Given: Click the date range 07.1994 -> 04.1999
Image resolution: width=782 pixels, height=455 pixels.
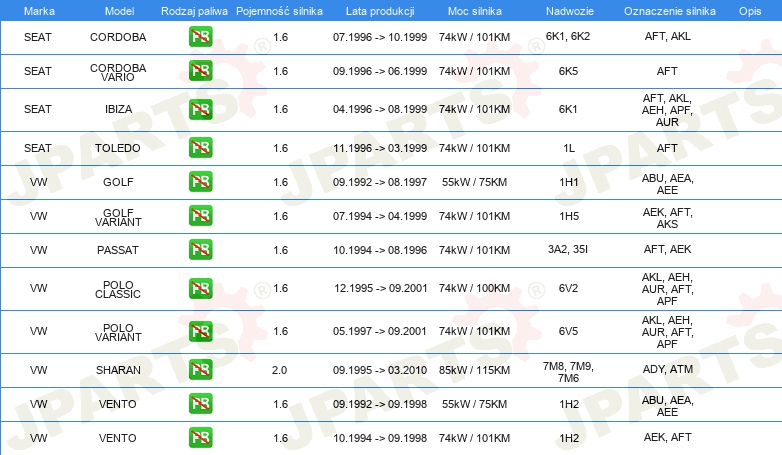Looking at the screenshot, I should 380,216.
